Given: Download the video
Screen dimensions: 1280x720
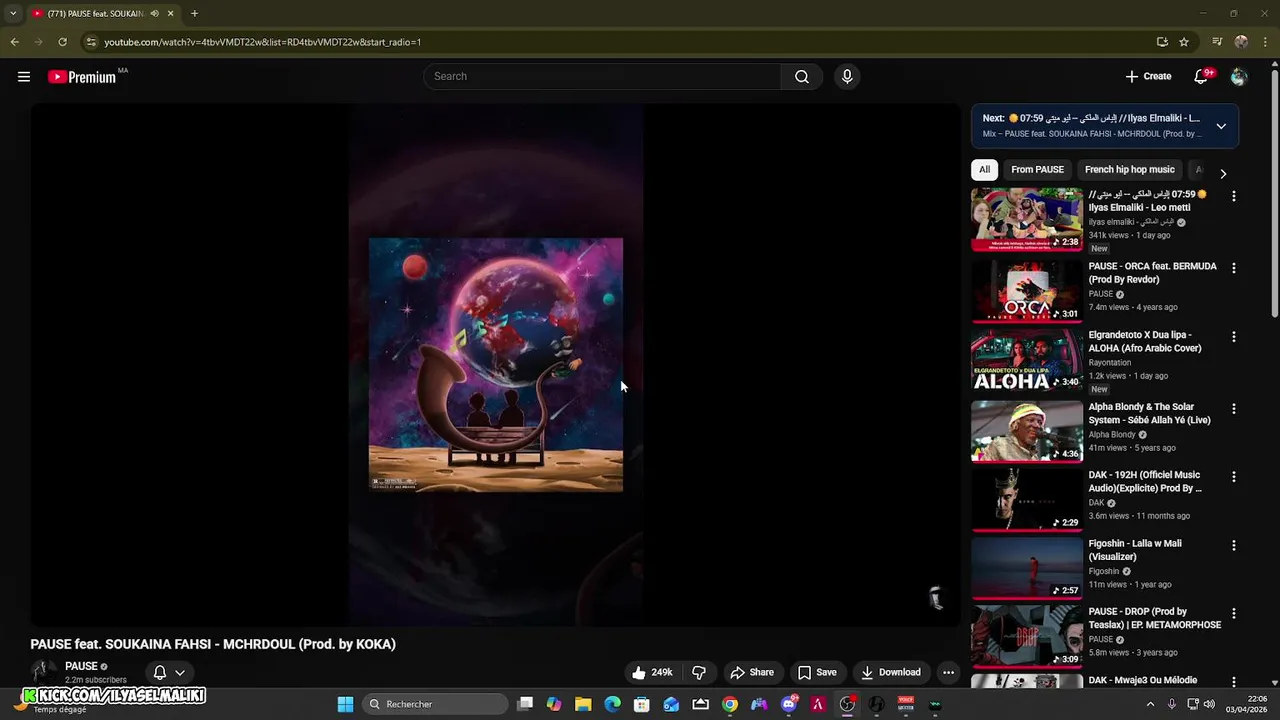Looking at the screenshot, I should click(891, 672).
